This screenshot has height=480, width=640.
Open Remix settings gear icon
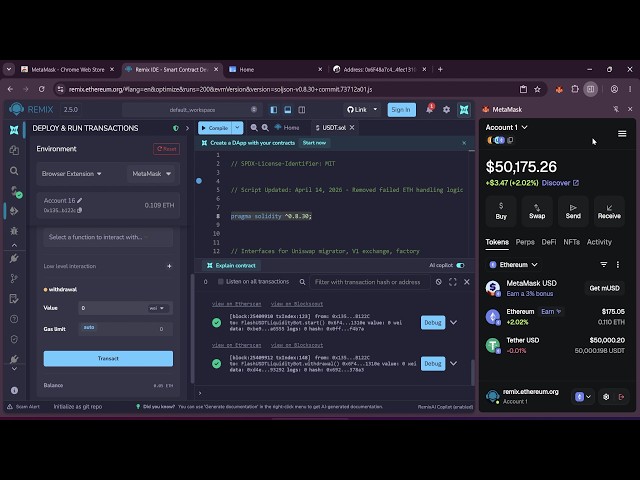click(x=447, y=109)
